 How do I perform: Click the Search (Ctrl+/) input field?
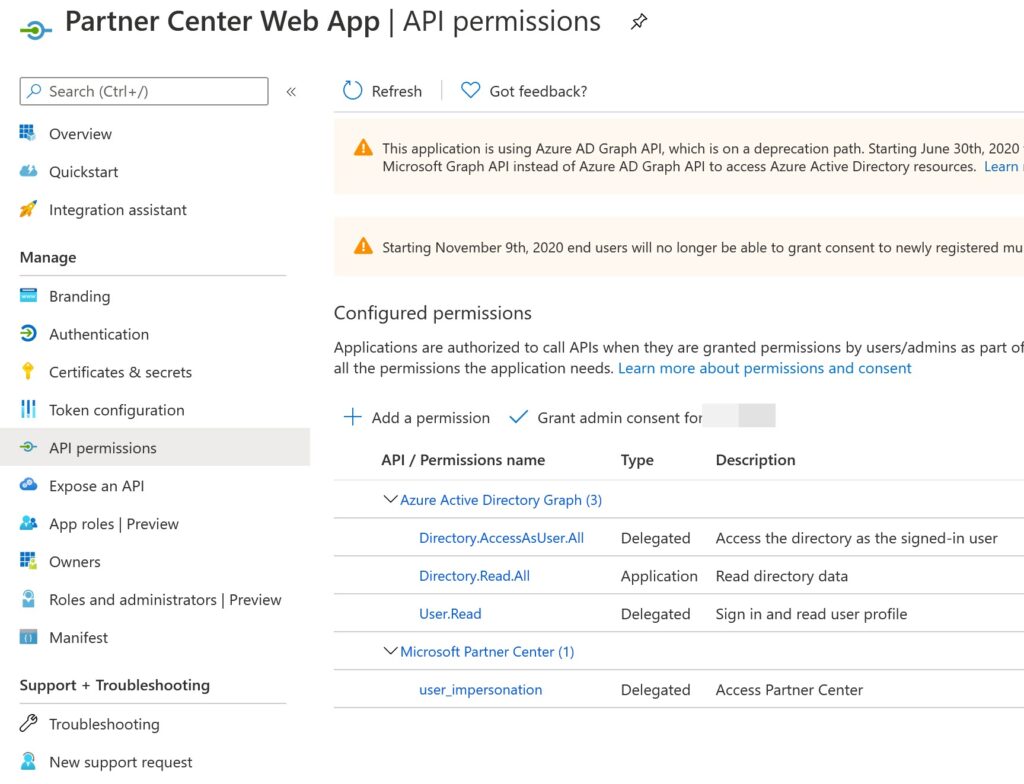(x=144, y=91)
